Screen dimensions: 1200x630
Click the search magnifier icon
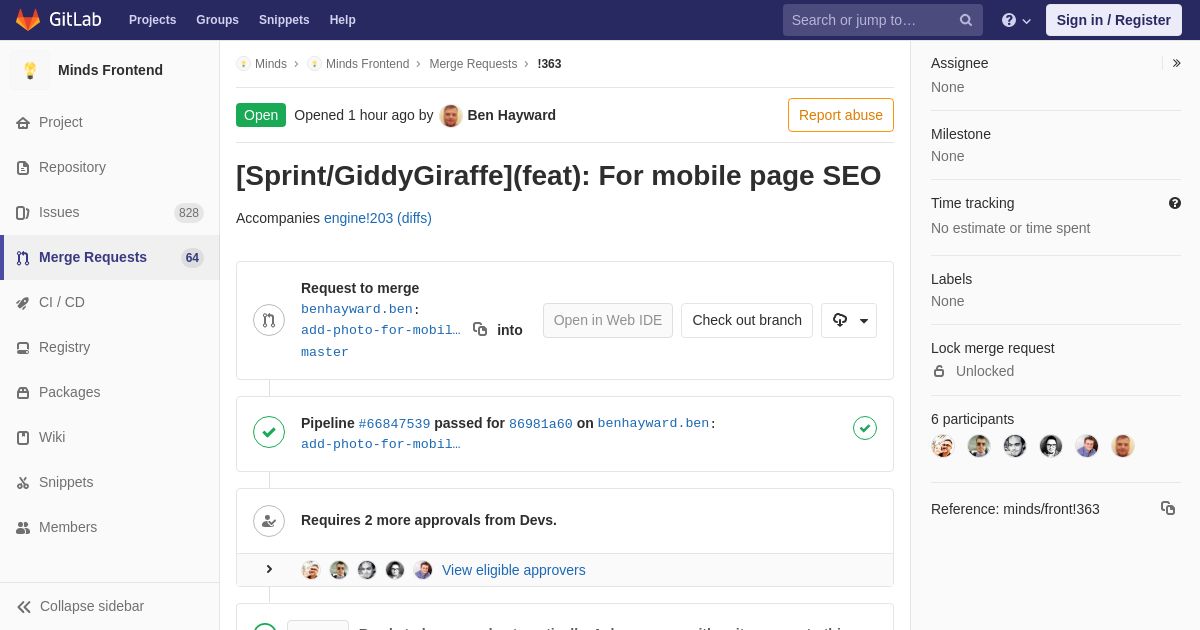965,20
